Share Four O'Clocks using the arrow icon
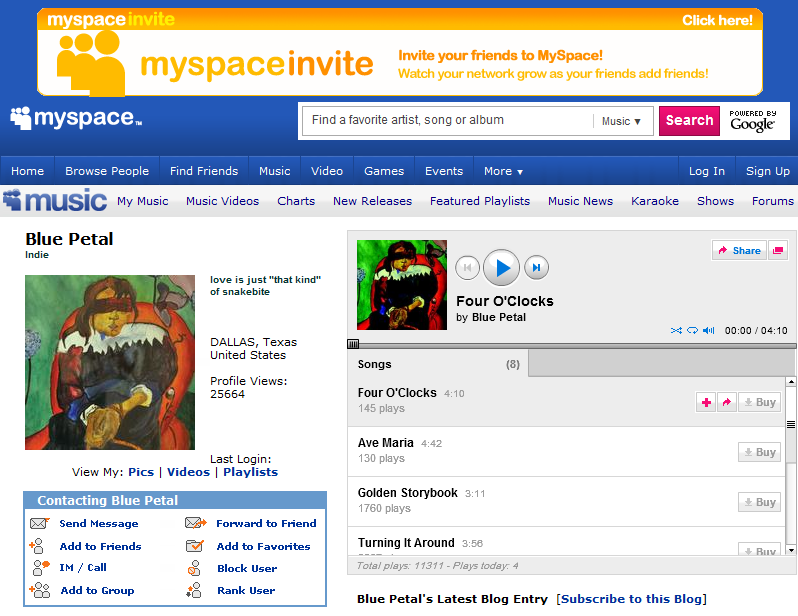Viewport: 798px width, 616px height. pyautogui.click(x=727, y=402)
